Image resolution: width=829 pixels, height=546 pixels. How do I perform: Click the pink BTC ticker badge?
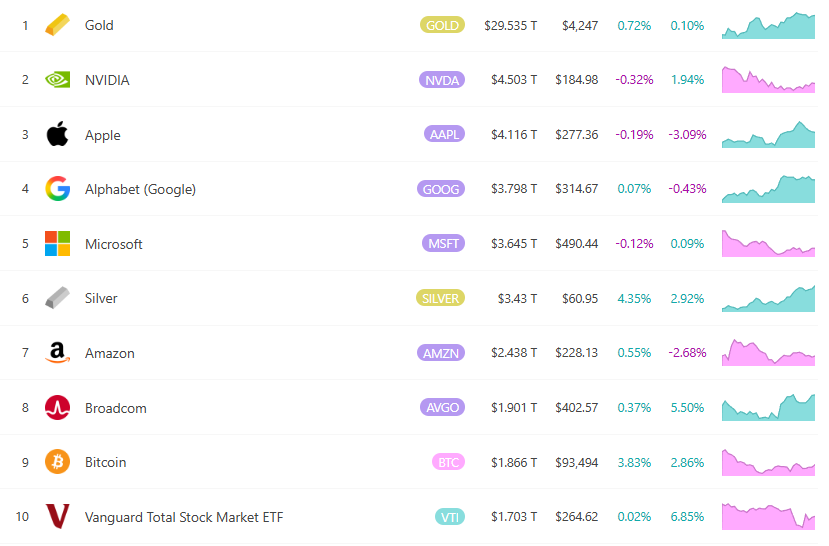(x=448, y=462)
